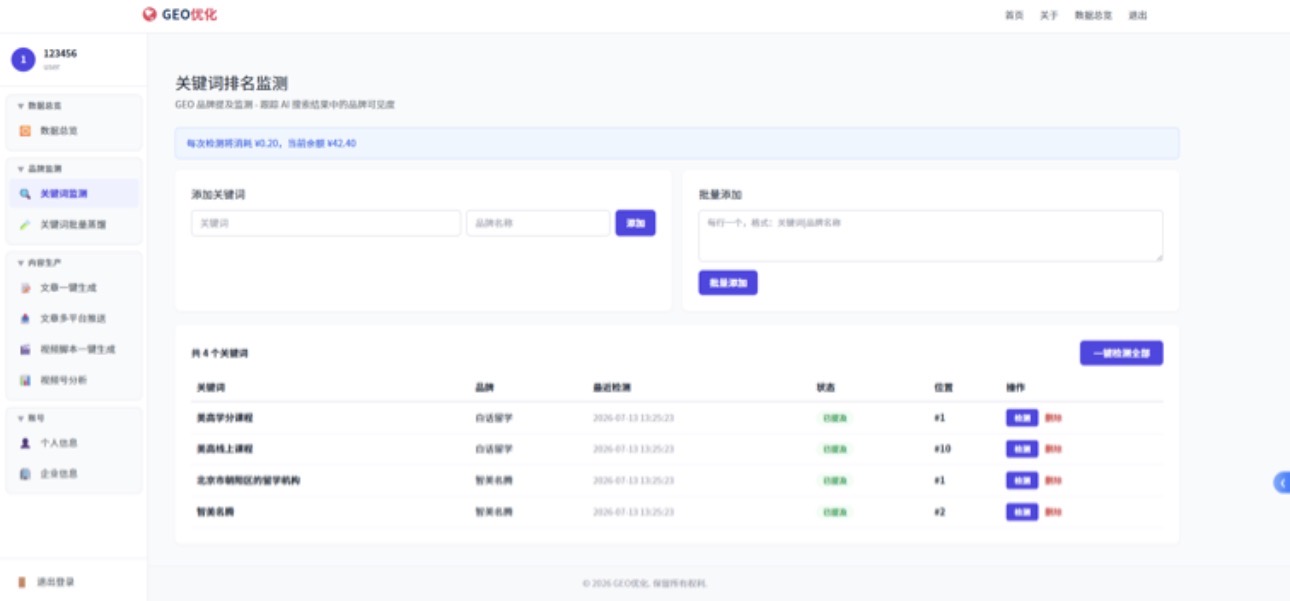Click the 关键词排名监测 page heading
This screenshot has height=601, width=1290.
(x=232, y=83)
